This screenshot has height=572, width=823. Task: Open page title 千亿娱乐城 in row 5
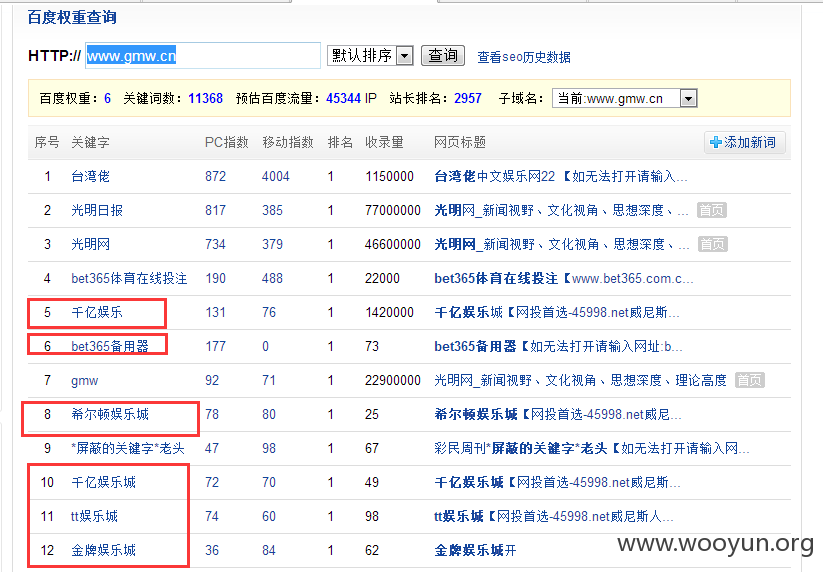[557, 312]
